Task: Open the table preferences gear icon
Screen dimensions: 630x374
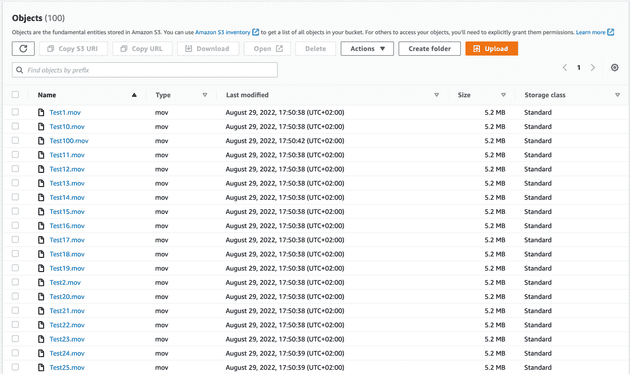Action: click(x=614, y=67)
